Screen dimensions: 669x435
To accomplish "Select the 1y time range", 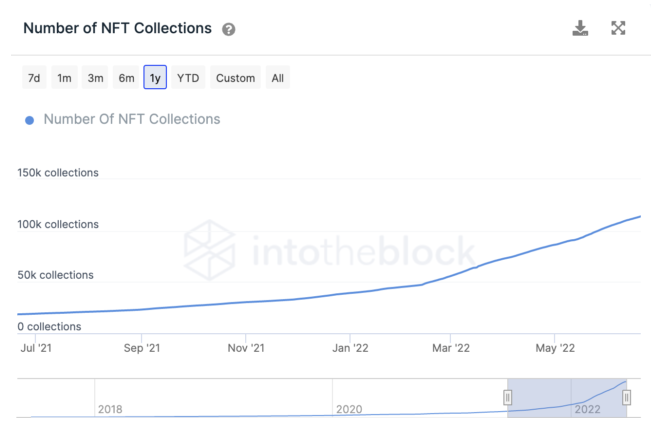I will [x=155, y=78].
